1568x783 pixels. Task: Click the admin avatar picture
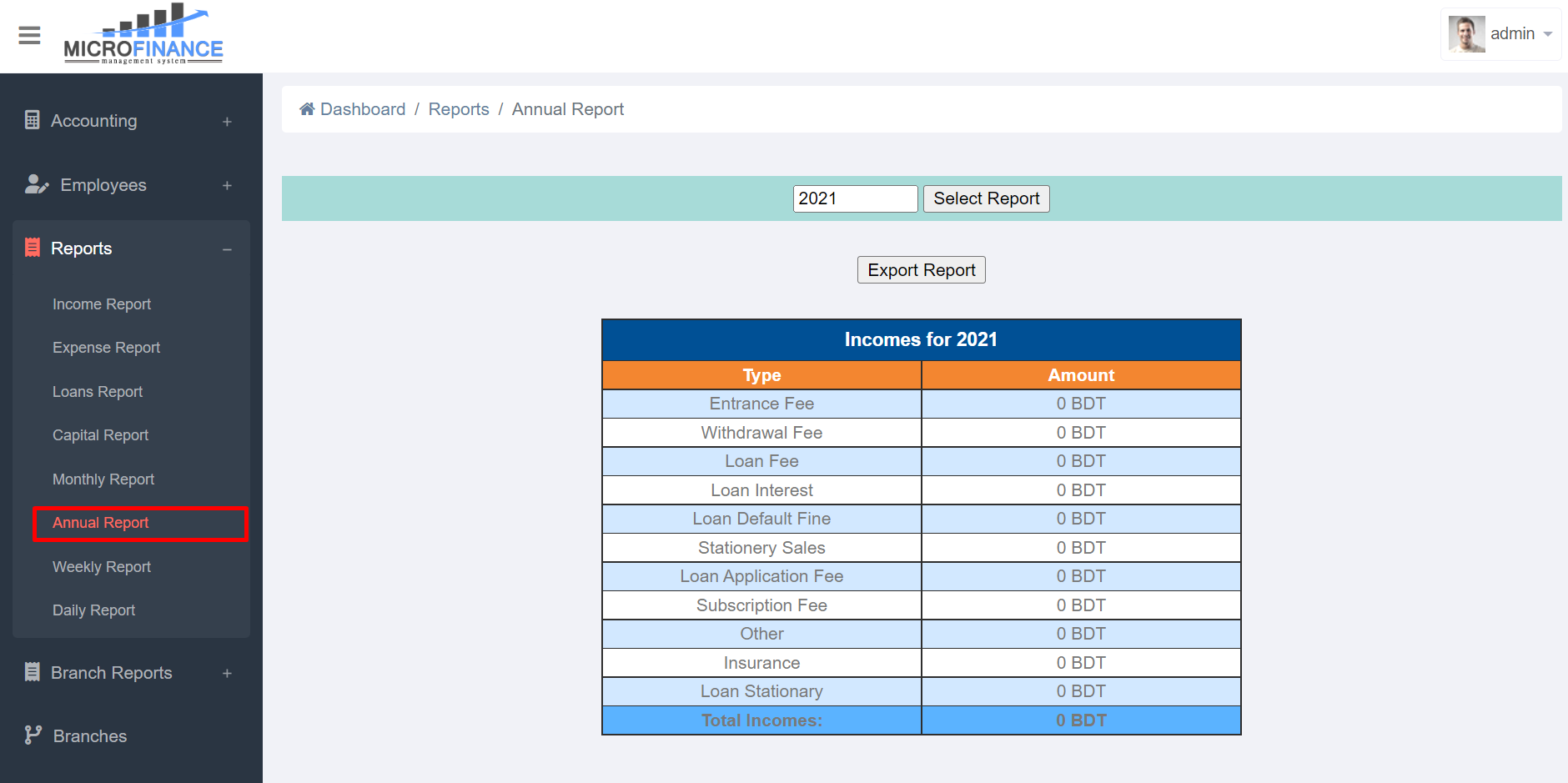(x=1466, y=34)
